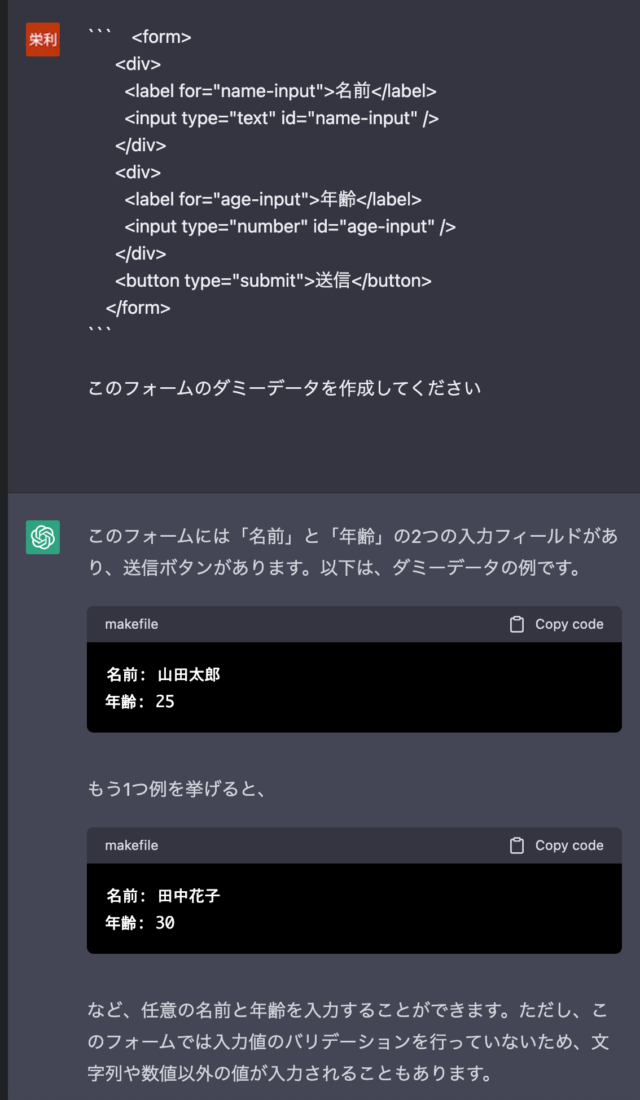Click the ChatGPT logo avatar
The image size is (640, 1100).
click(x=43, y=537)
